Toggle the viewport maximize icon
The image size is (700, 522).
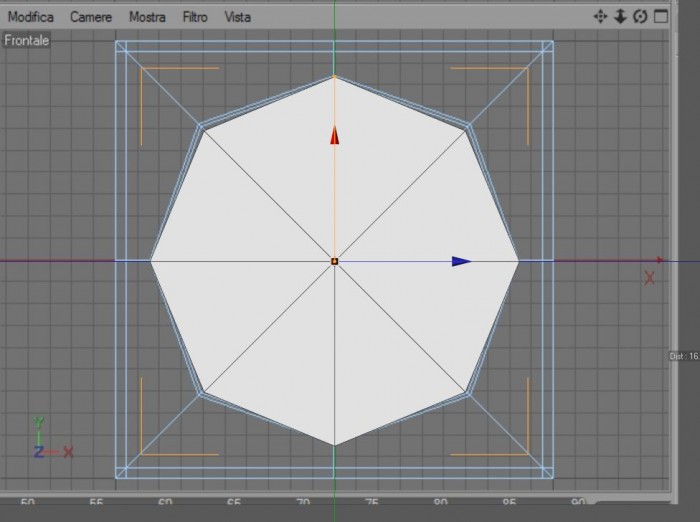click(661, 17)
